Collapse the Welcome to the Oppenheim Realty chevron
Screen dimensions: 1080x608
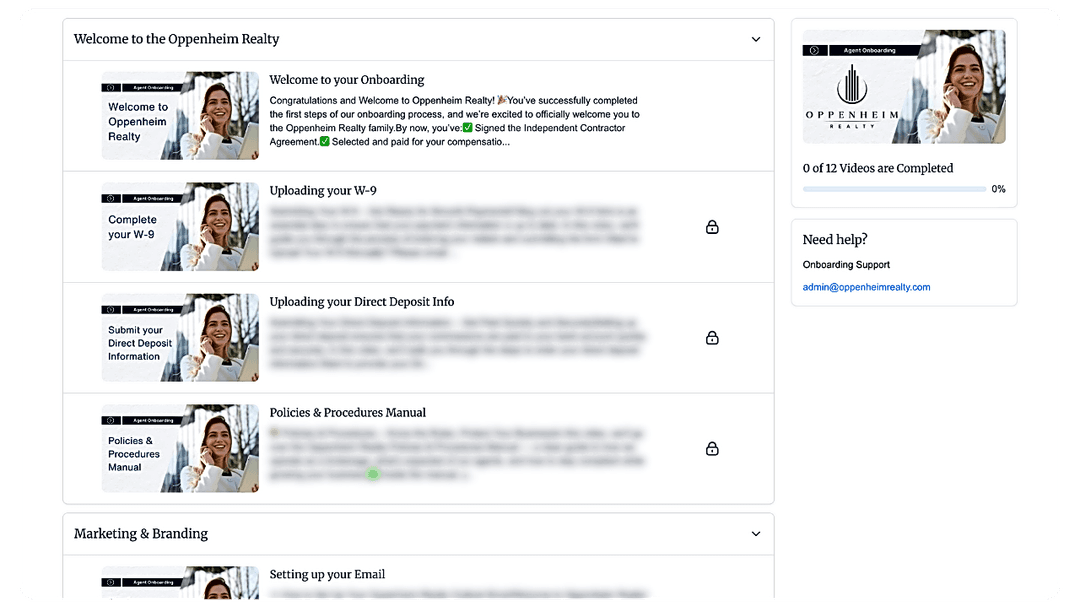pos(756,40)
